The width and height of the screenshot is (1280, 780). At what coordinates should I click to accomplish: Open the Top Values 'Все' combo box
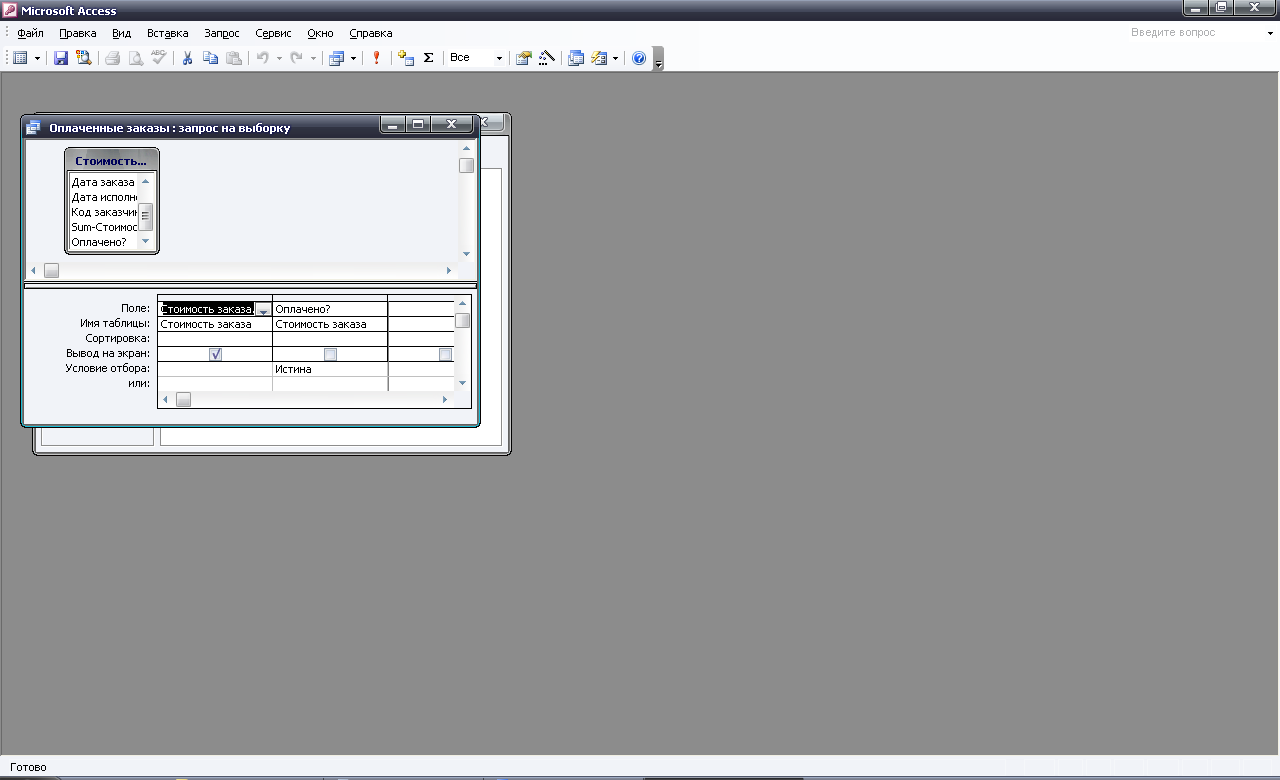(x=475, y=58)
